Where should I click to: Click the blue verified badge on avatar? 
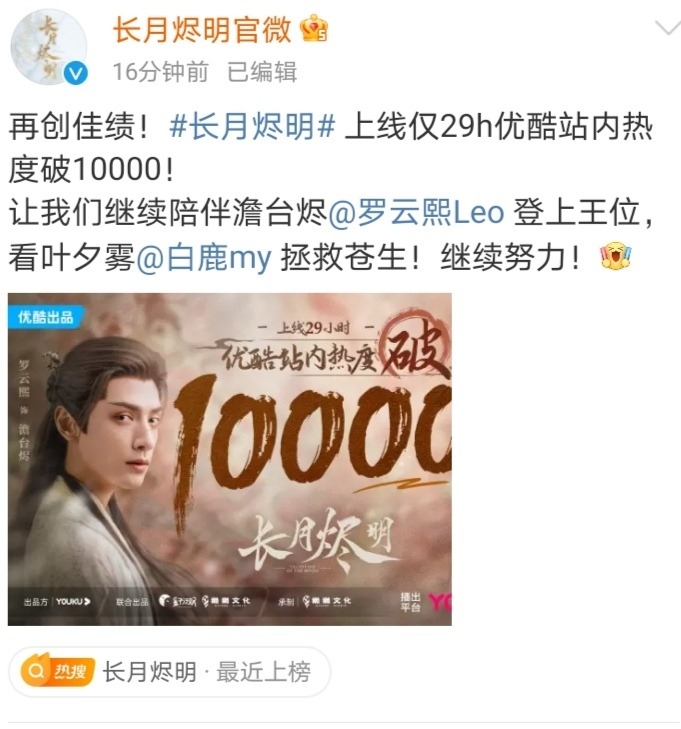tap(76, 73)
